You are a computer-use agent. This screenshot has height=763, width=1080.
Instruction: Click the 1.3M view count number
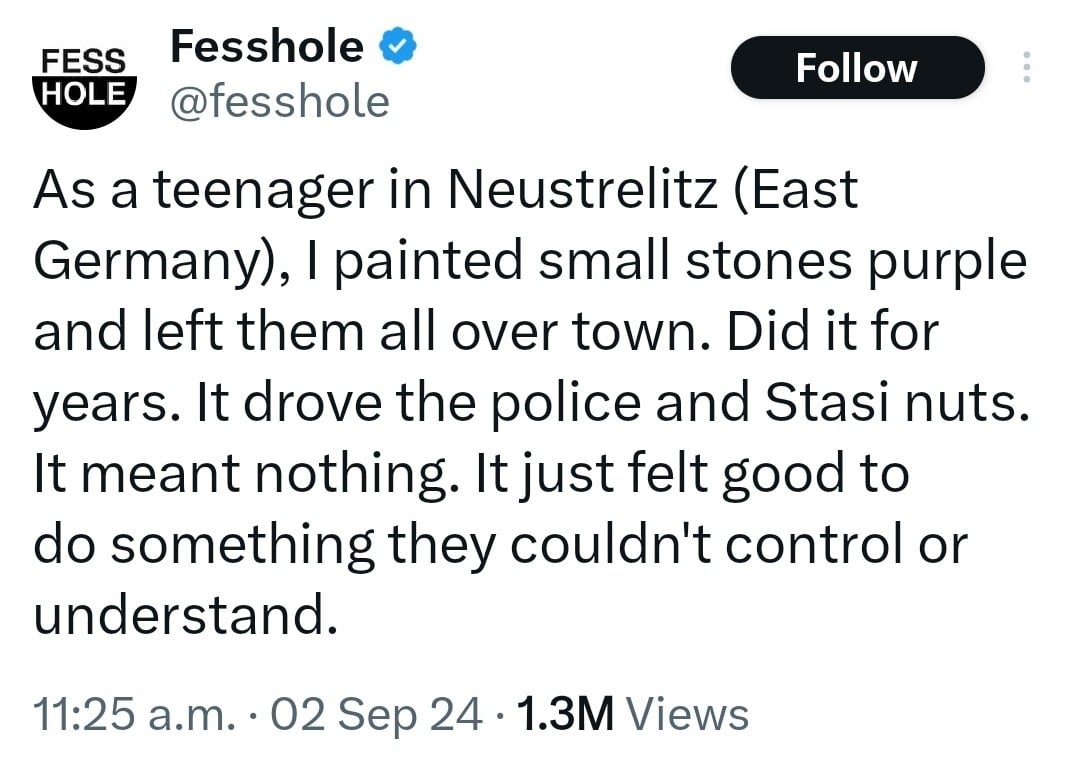point(562,715)
